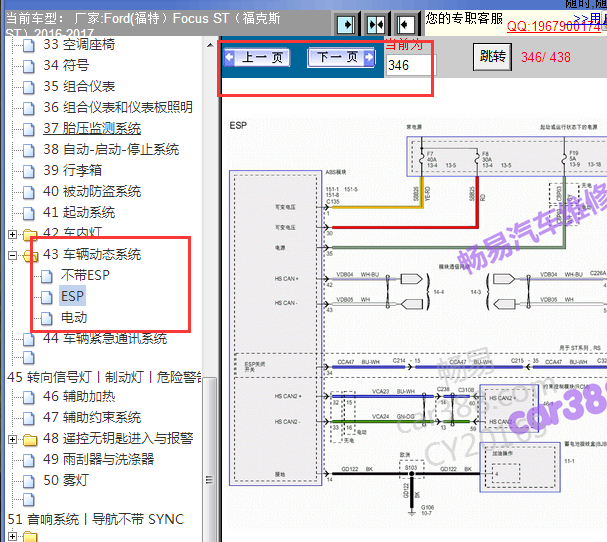The width and height of the screenshot is (607, 542).
Task: Click the 346/ 438 page counter text
Action: 545,57
